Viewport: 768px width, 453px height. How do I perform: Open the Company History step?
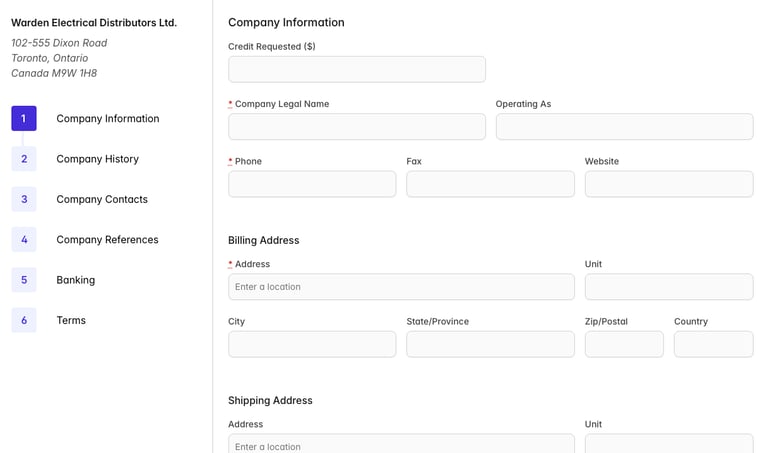click(97, 159)
